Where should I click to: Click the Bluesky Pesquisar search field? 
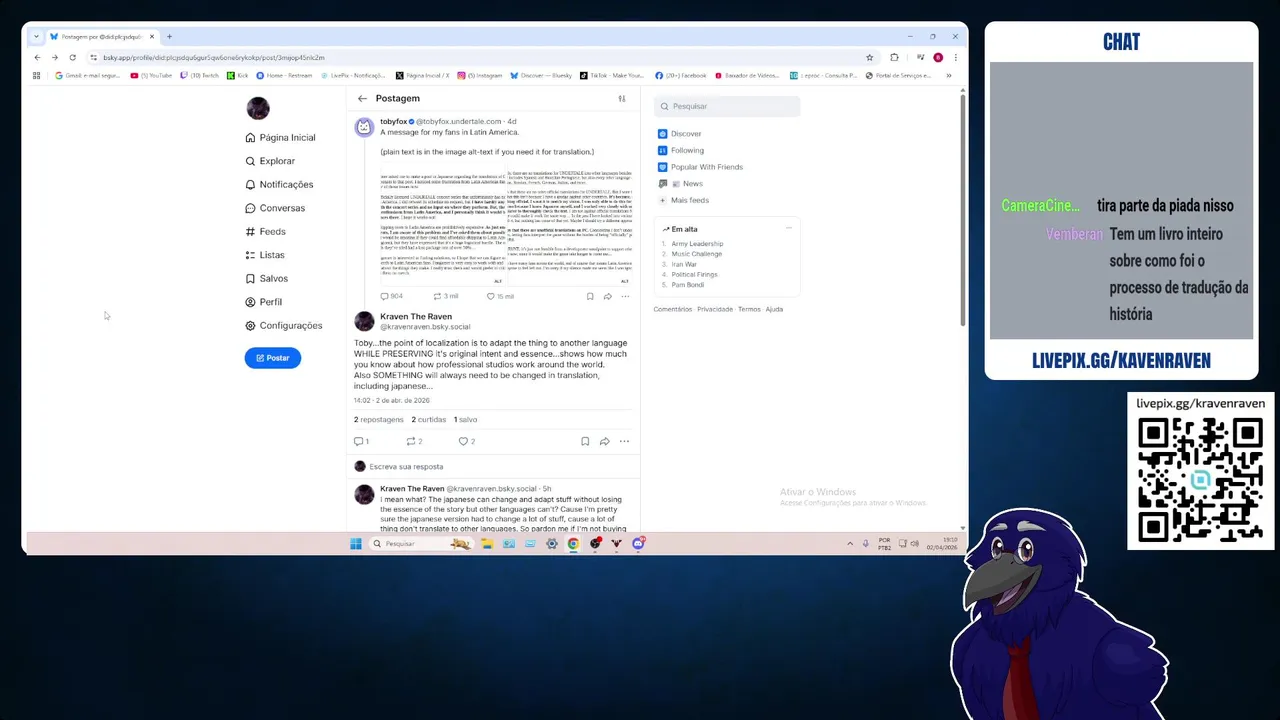(x=727, y=106)
